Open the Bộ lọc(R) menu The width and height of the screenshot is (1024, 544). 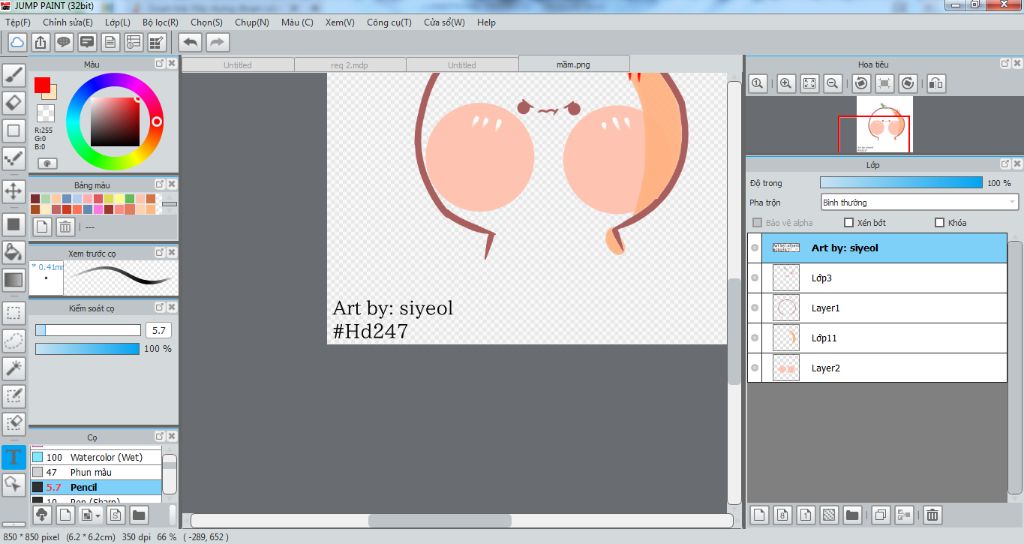(160, 22)
